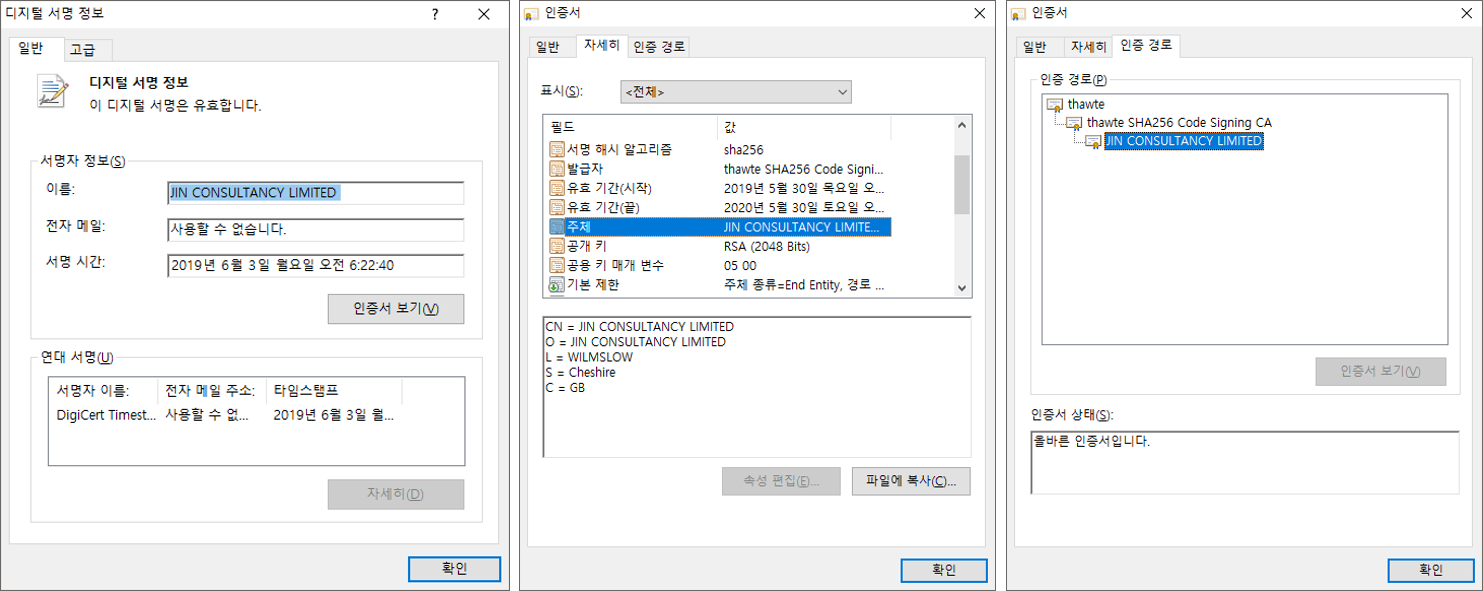
Task: Click thawte SHA256 Code Signing CA icon
Action: [x=1074, y=123]
